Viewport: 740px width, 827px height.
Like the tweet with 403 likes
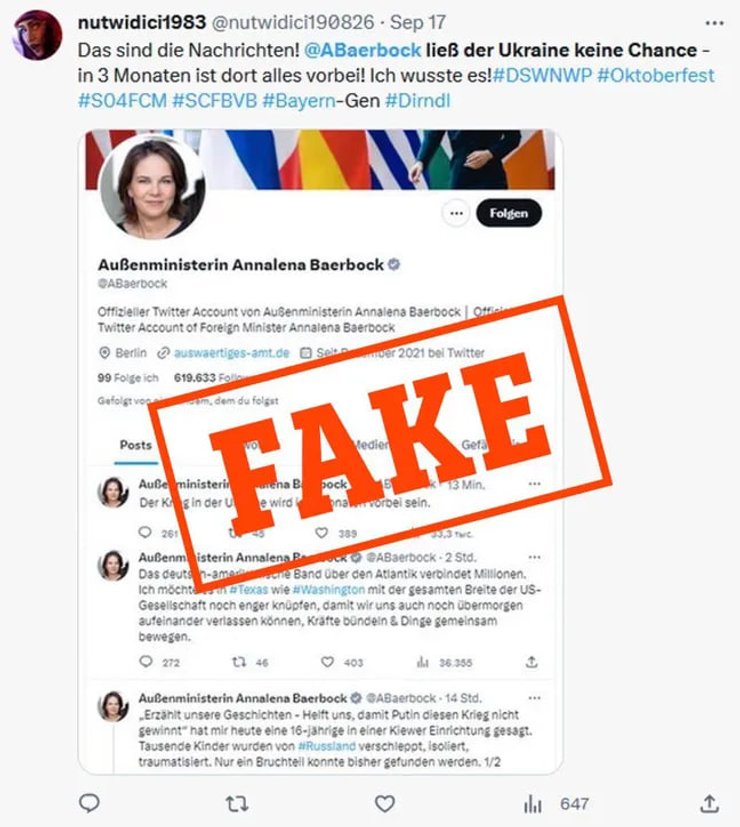[x=328, y=661]
